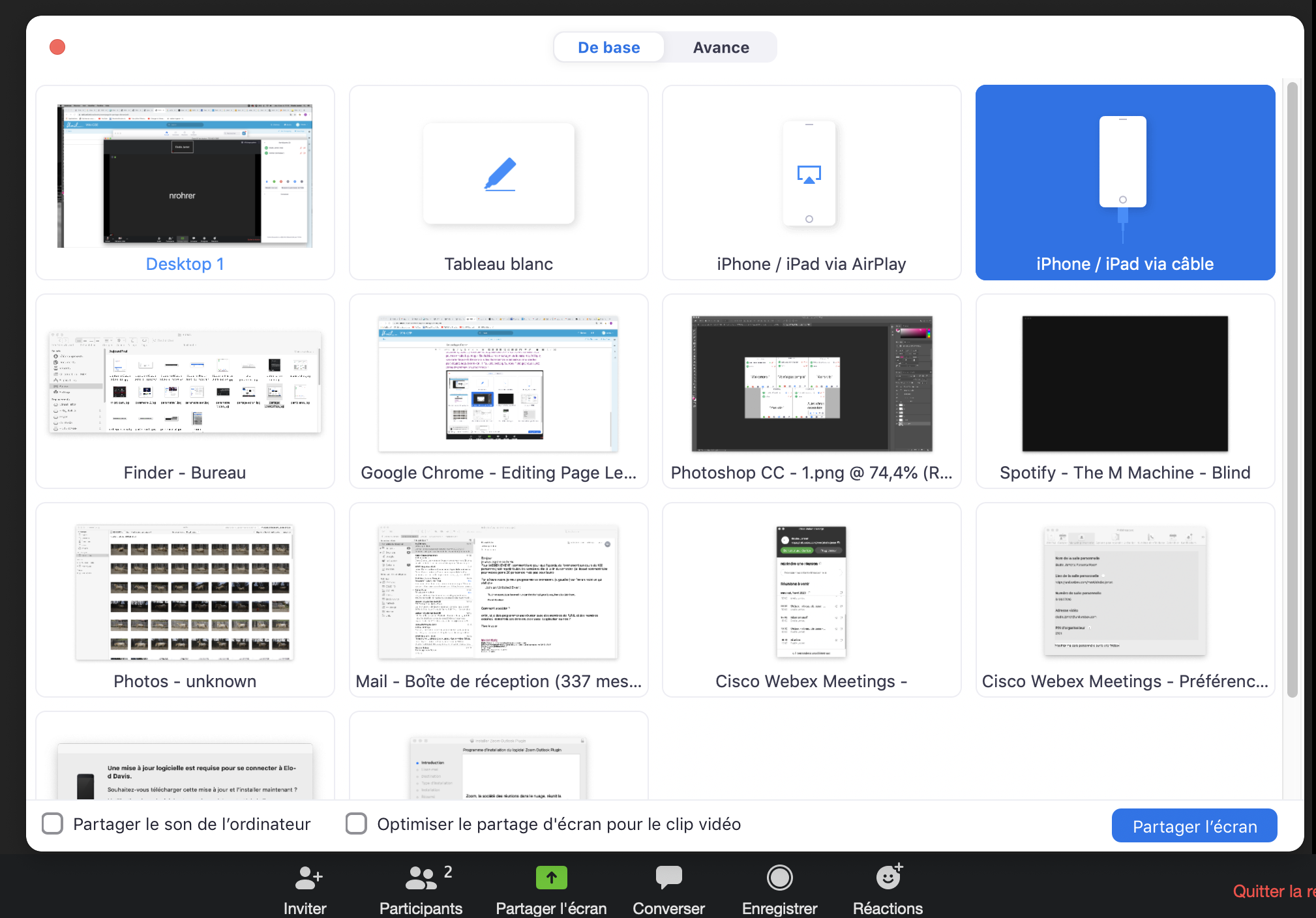Click the red Quitter la réunion link

1272,891
